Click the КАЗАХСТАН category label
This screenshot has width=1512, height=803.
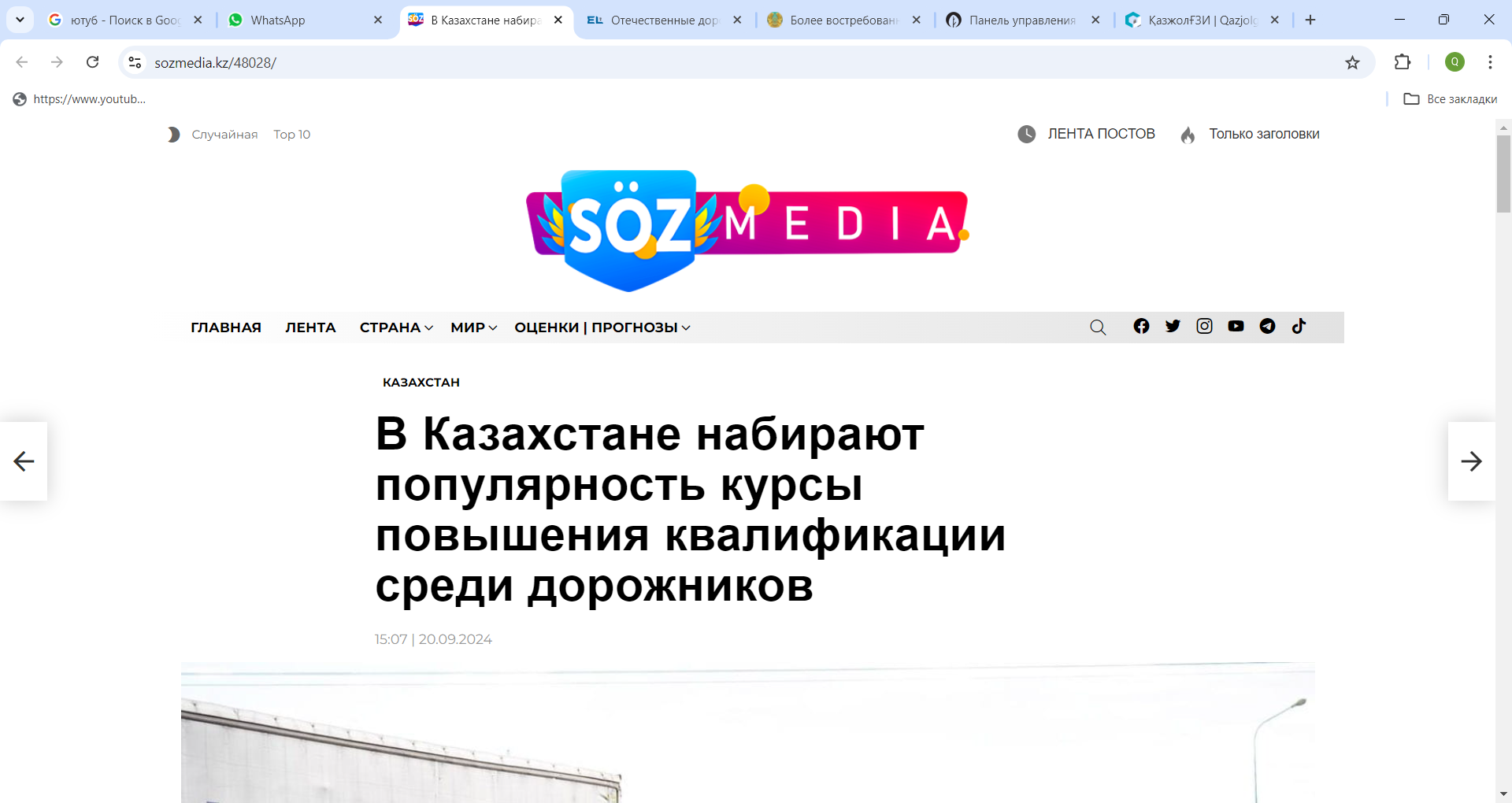click(x=421, y=383)
